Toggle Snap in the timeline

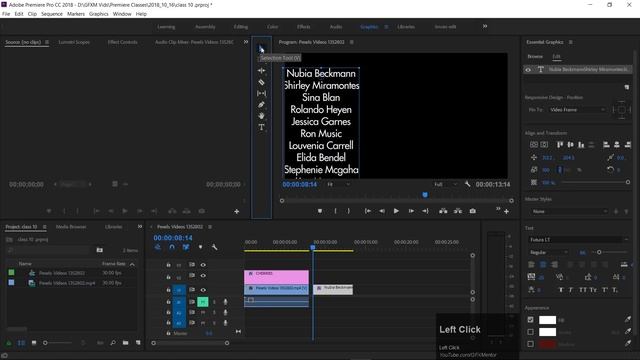[x=172, y=247]
